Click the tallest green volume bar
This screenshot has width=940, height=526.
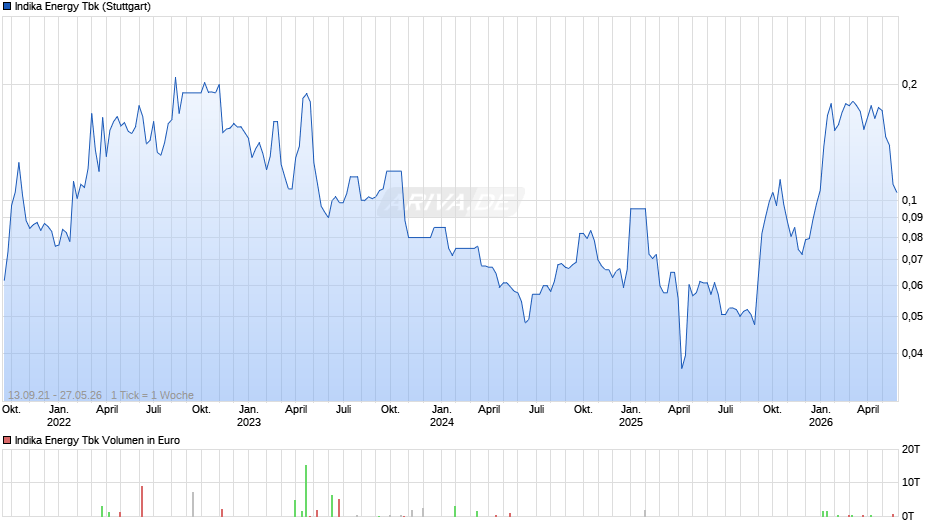pos(306,491)
